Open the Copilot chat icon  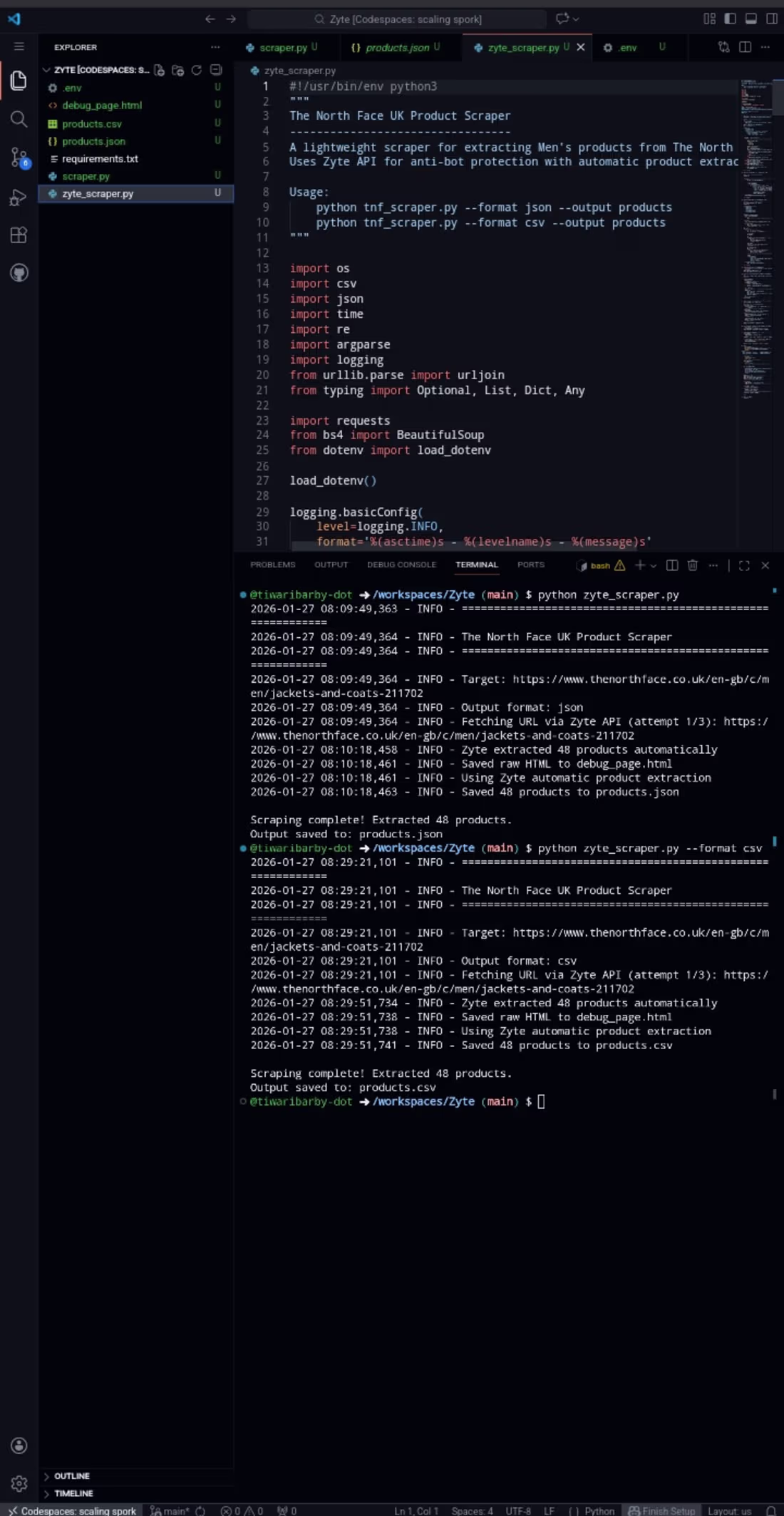(x=562, y=19)
